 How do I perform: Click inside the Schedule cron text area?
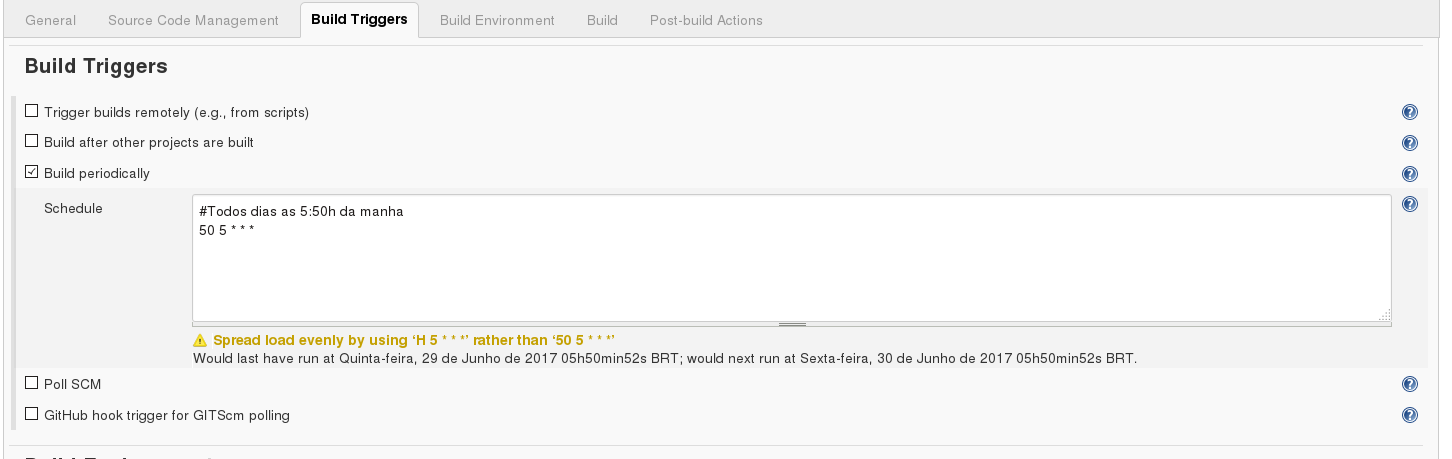pos(790,270)
